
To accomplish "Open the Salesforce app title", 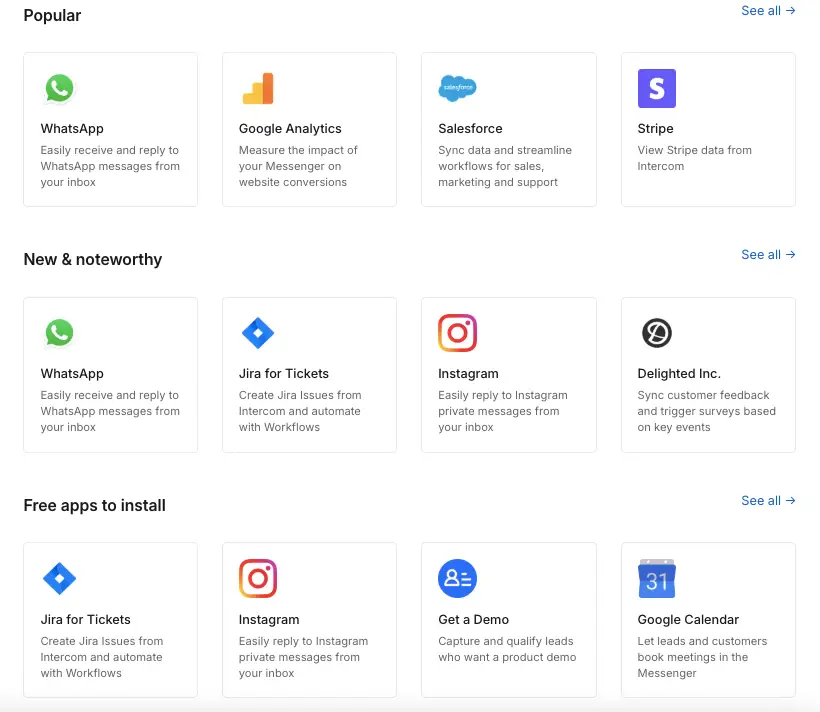I will click(470, 129).
